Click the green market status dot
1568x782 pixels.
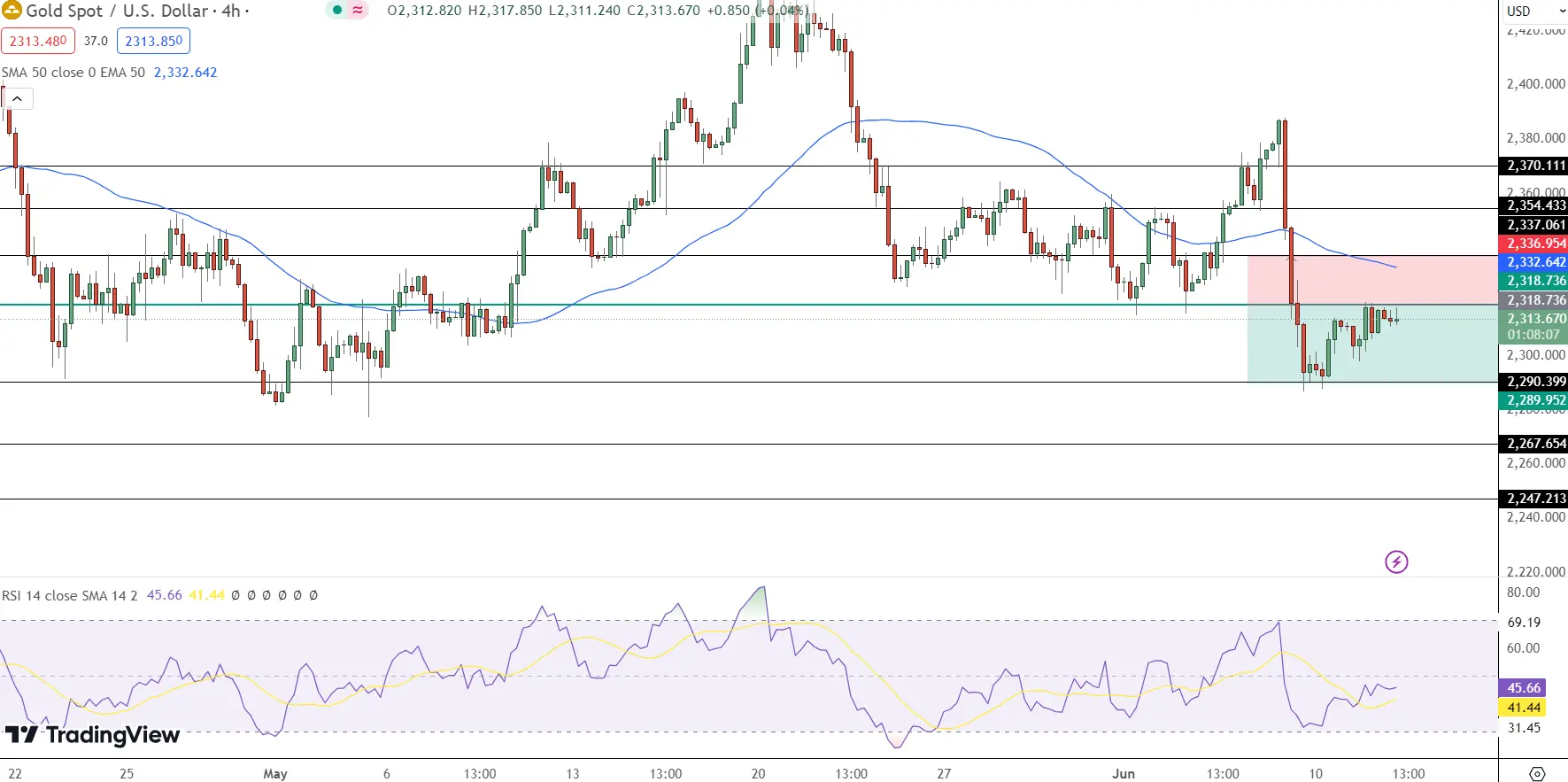coord(336,11)
